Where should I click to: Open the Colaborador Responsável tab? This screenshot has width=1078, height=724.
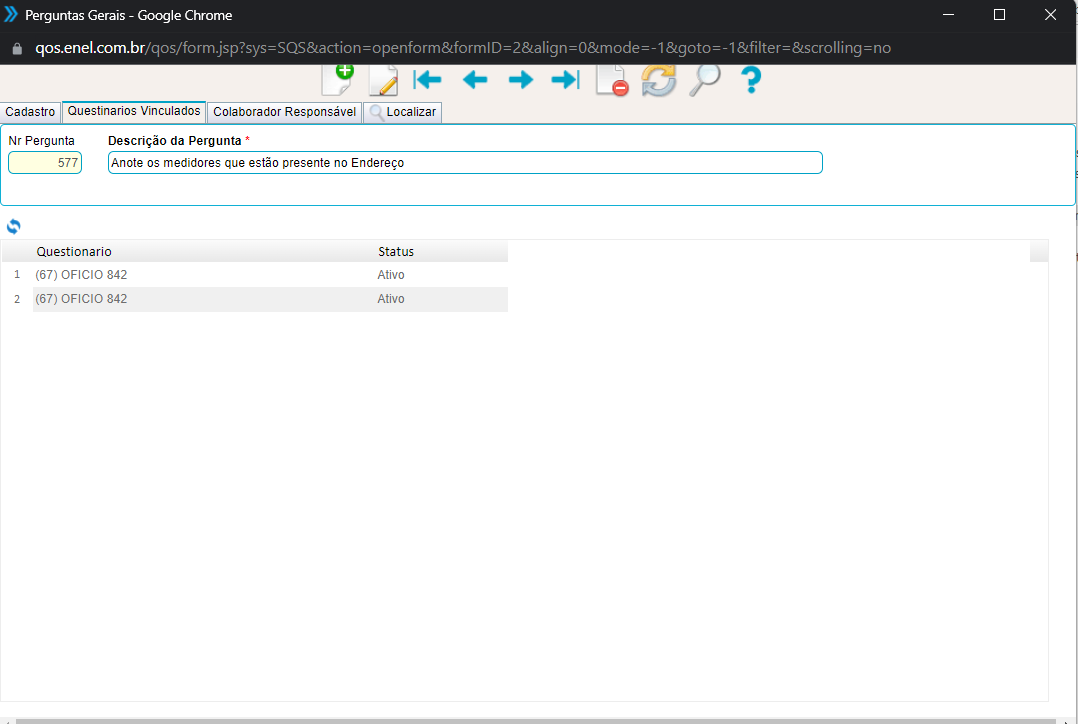tap(284, 112)
